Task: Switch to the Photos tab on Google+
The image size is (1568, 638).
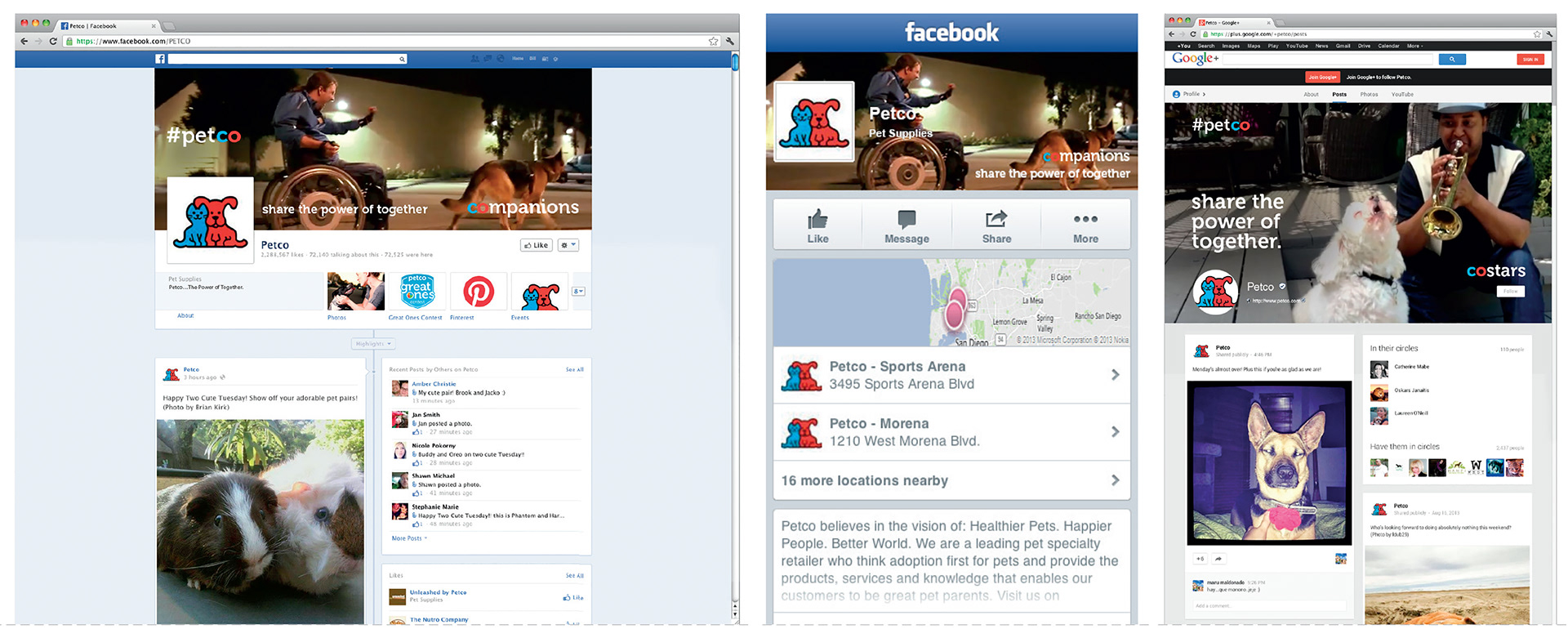Action: pyautogui.click(x=1369, y=94)
